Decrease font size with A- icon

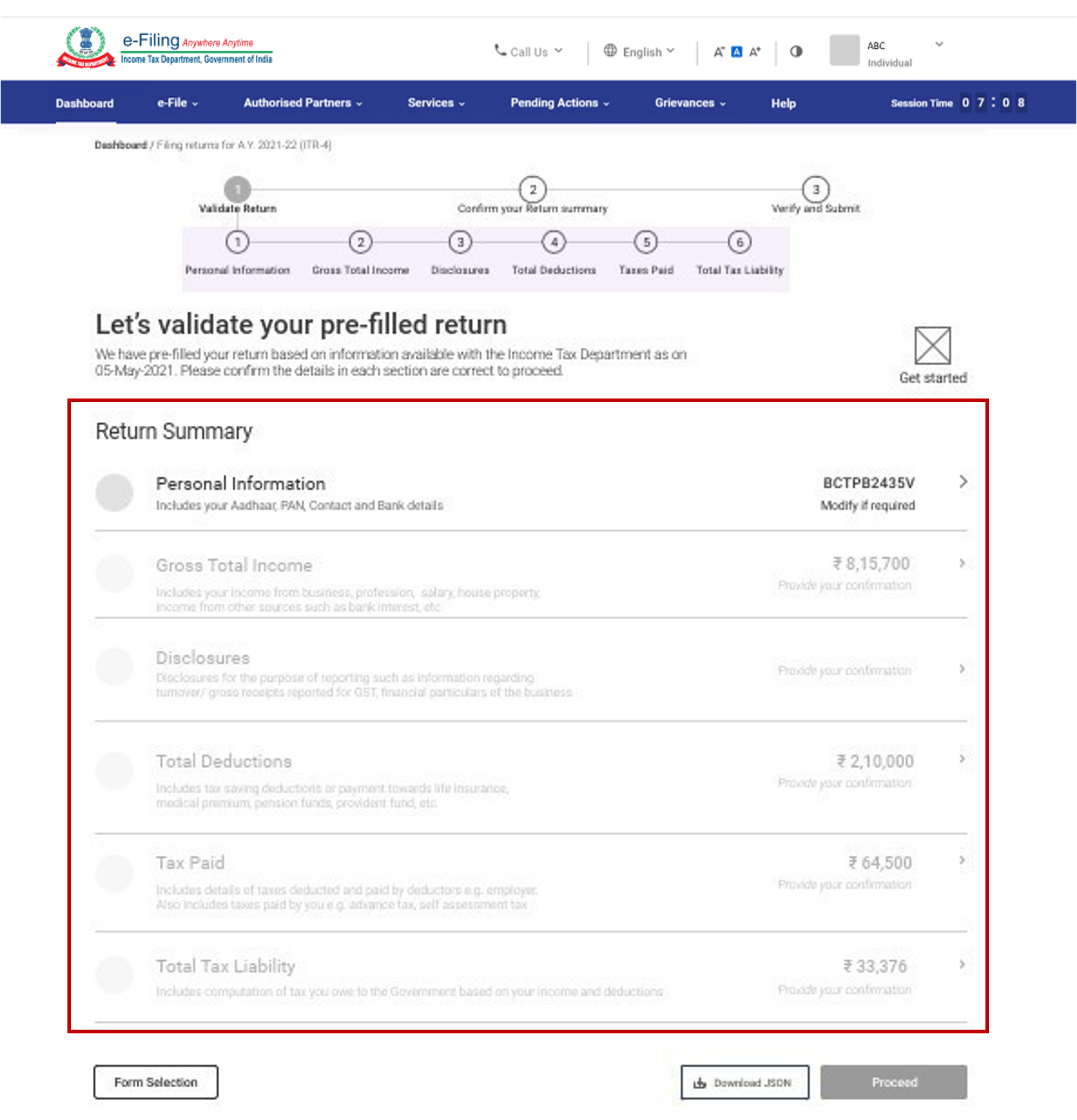(x=718, y=52)
